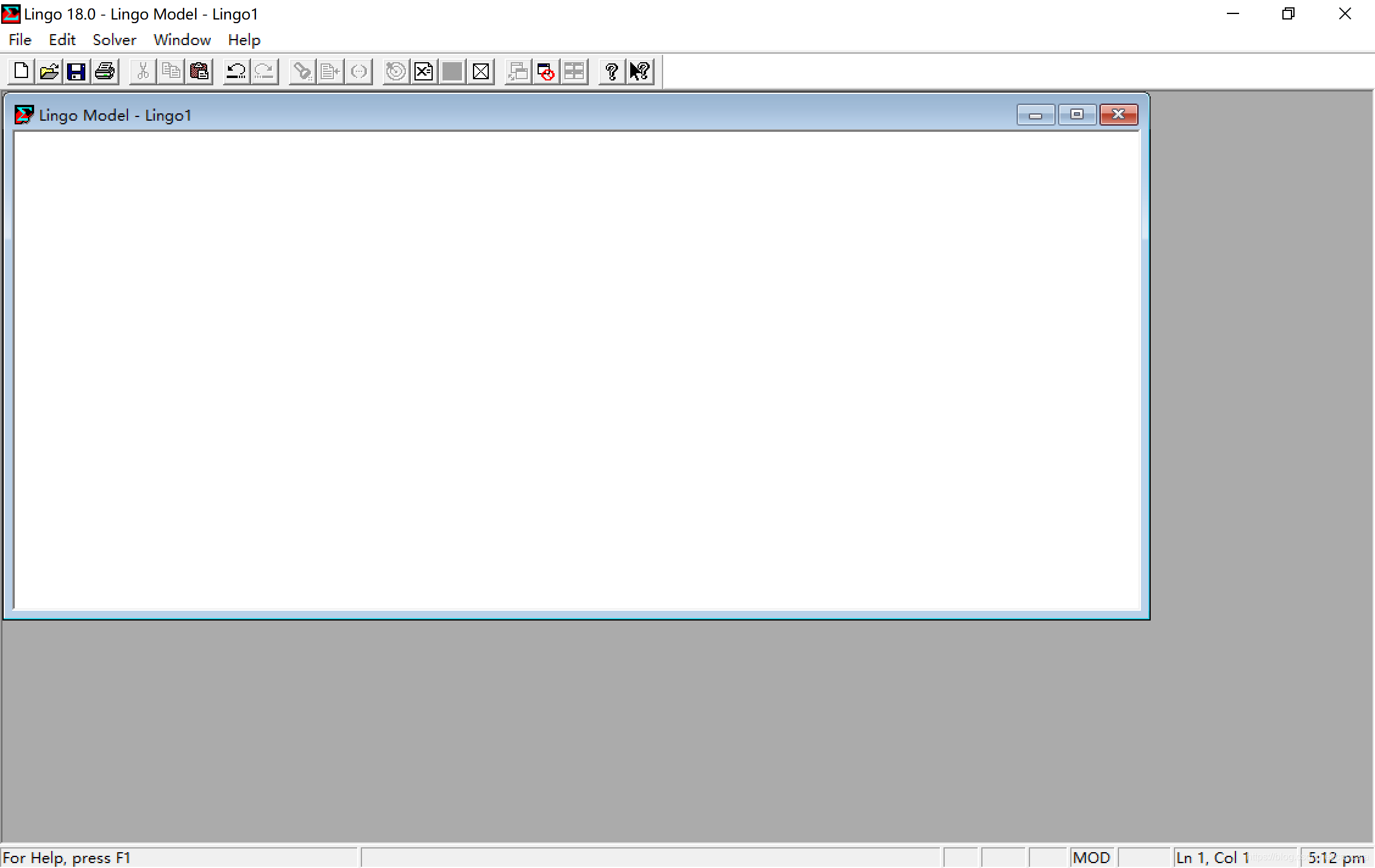Open the Solver menu
The image size is (1375, 868).
(115, 40)
